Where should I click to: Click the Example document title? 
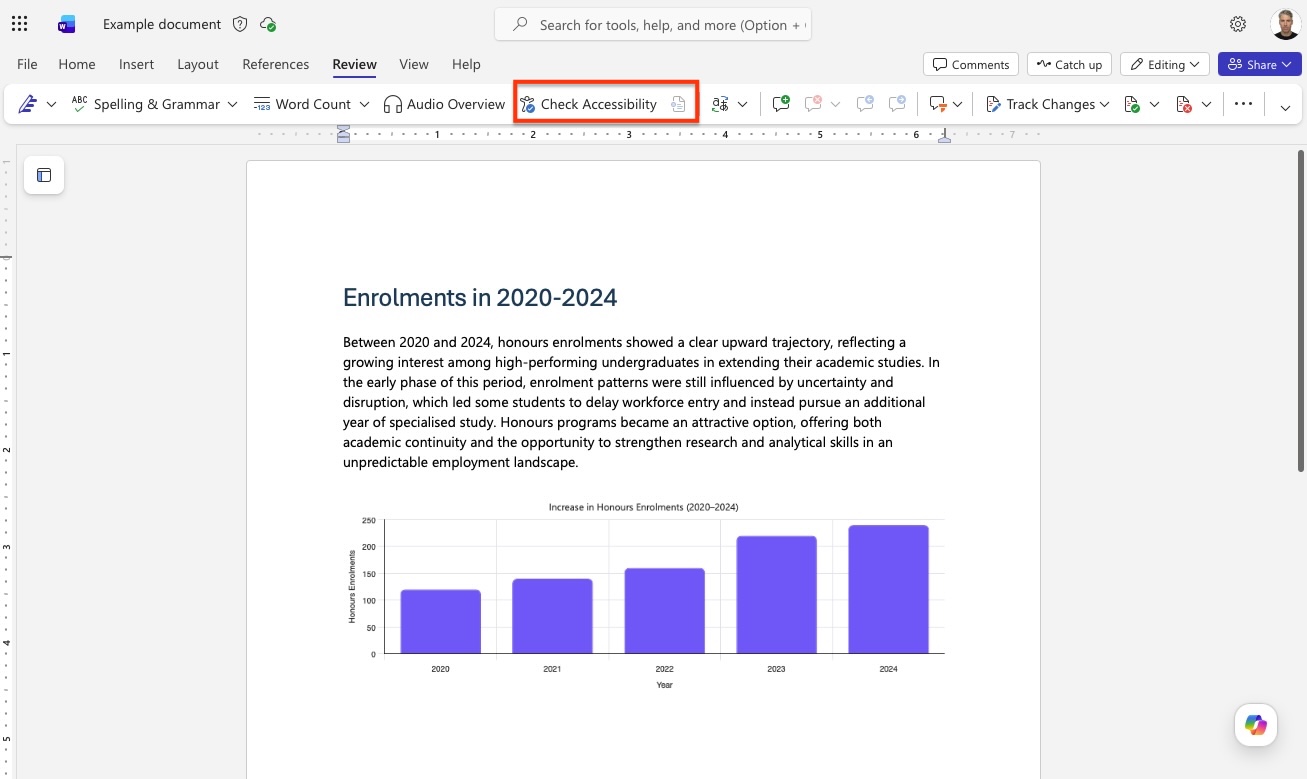[x=162, y=24]
